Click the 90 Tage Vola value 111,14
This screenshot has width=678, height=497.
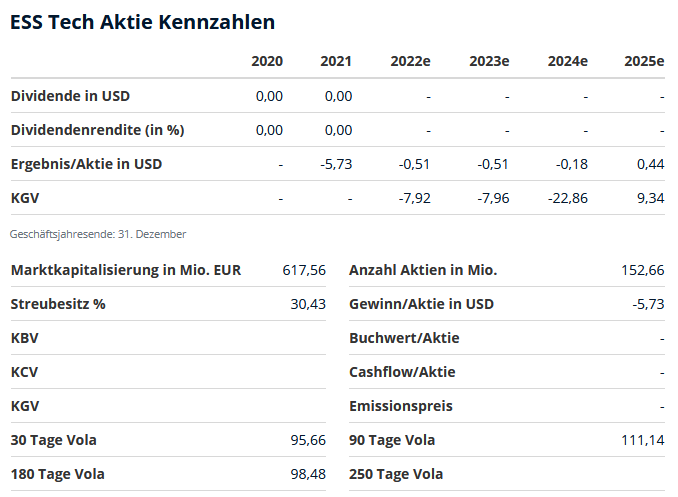pos(643,440)
